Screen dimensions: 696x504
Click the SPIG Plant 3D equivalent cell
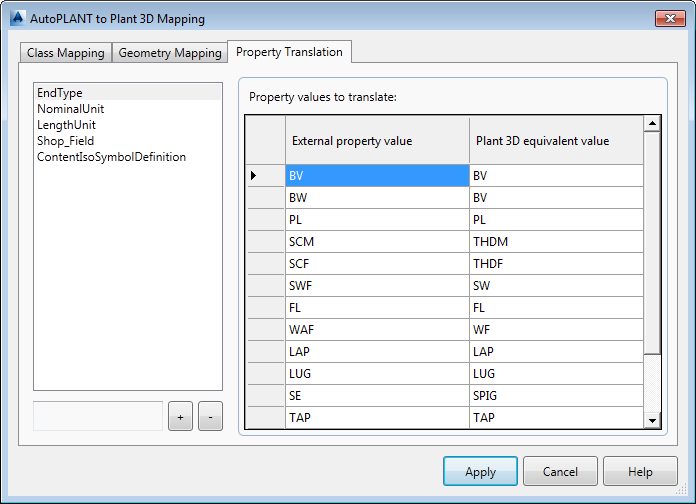click(x=556, y=396)
